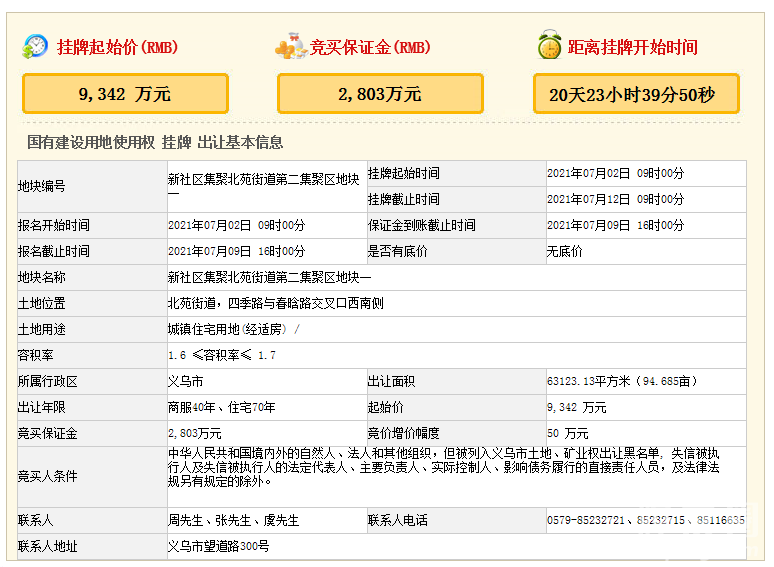The image size is (774, 567).
Task: Click the 地块编号 value cell
Action: click(x=264, y=186)
